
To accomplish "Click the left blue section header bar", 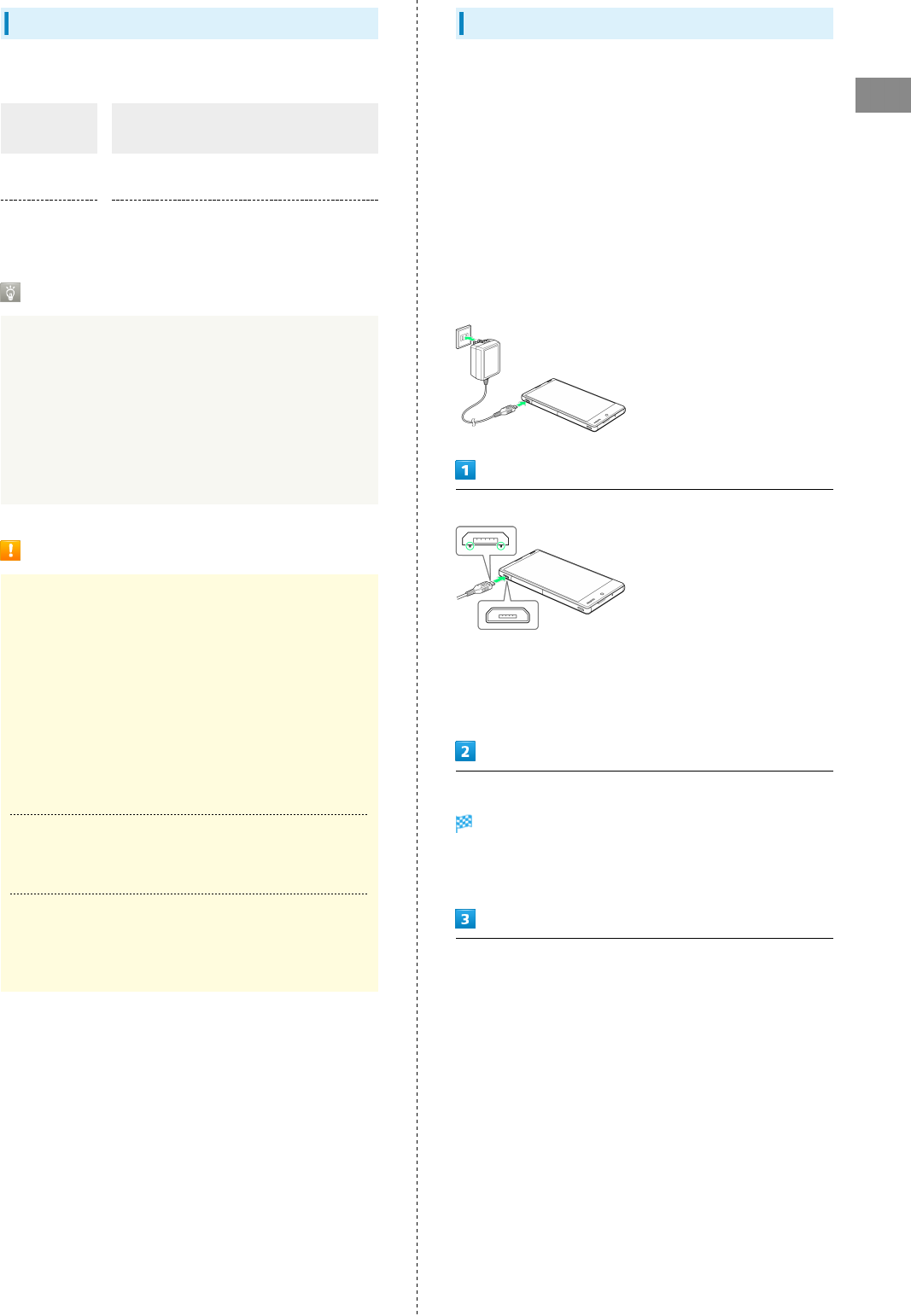I will pos(190,24).
